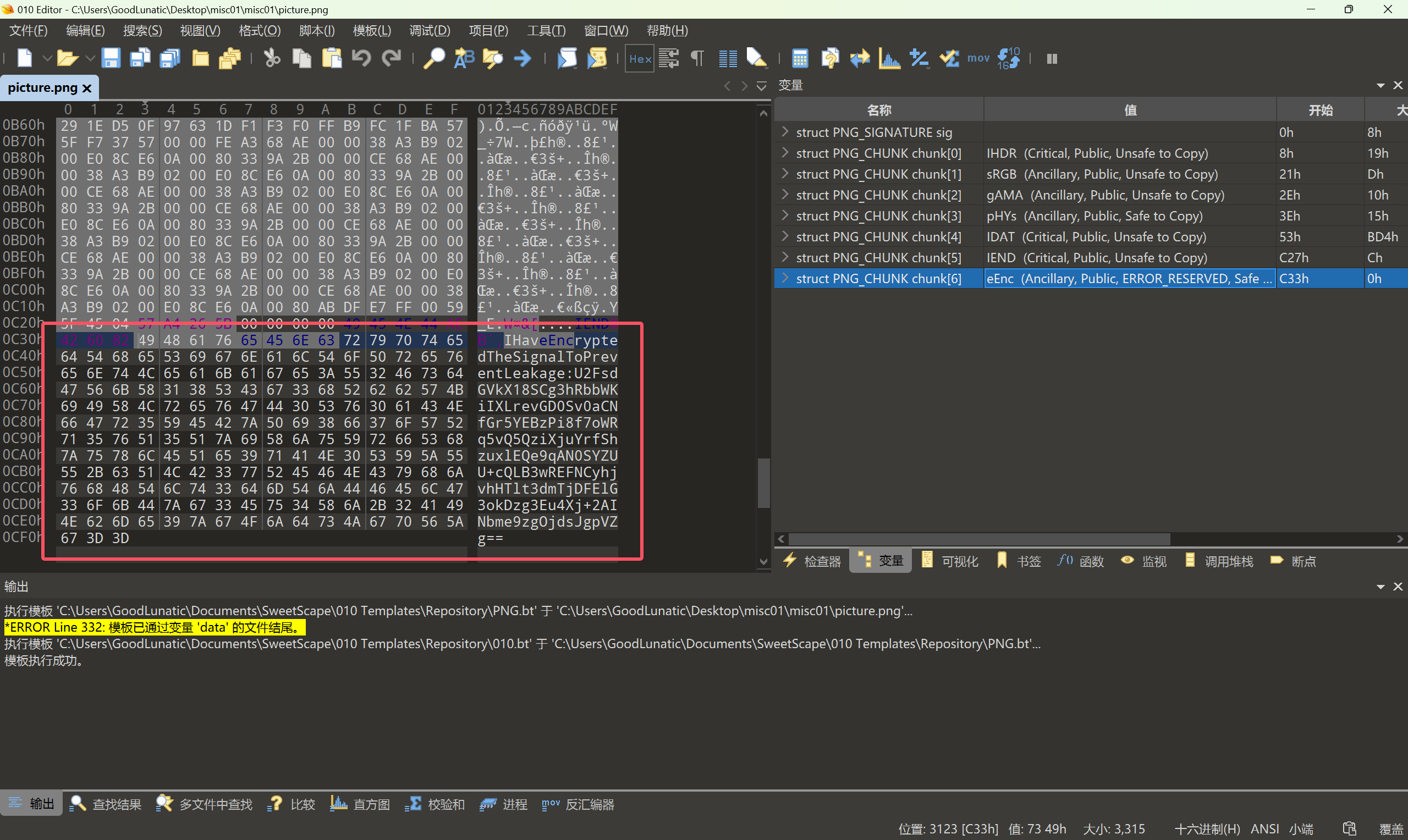1408x840 pixels.
Task: Toggle the column mode icon
Action: click(x=728, y=58)
